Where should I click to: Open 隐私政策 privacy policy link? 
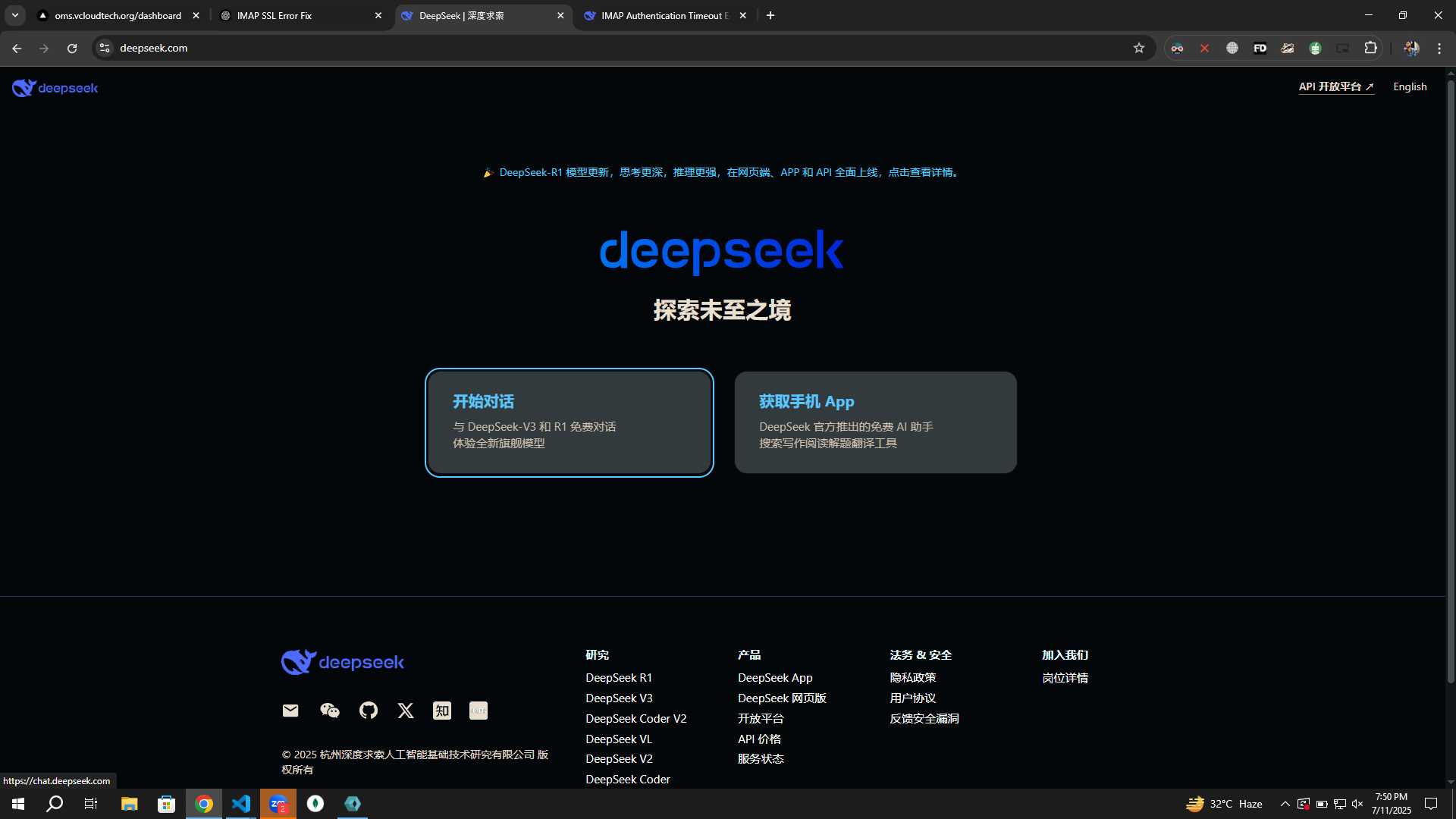pyautogui.click(x=913, y=678)
